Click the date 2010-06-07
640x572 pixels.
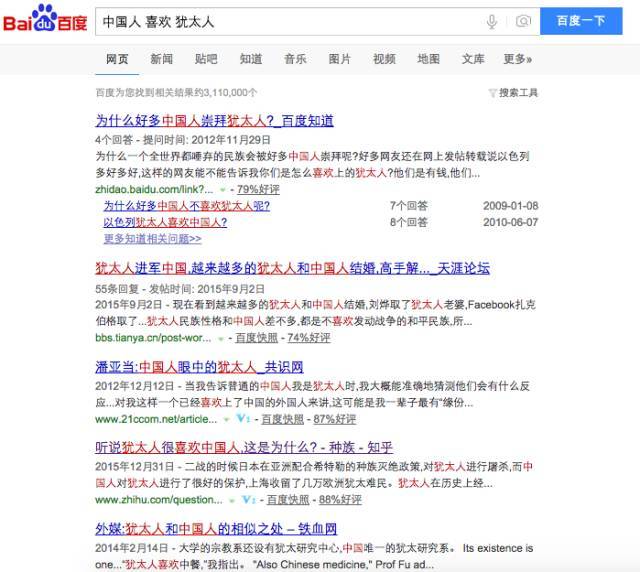[511, 223]
